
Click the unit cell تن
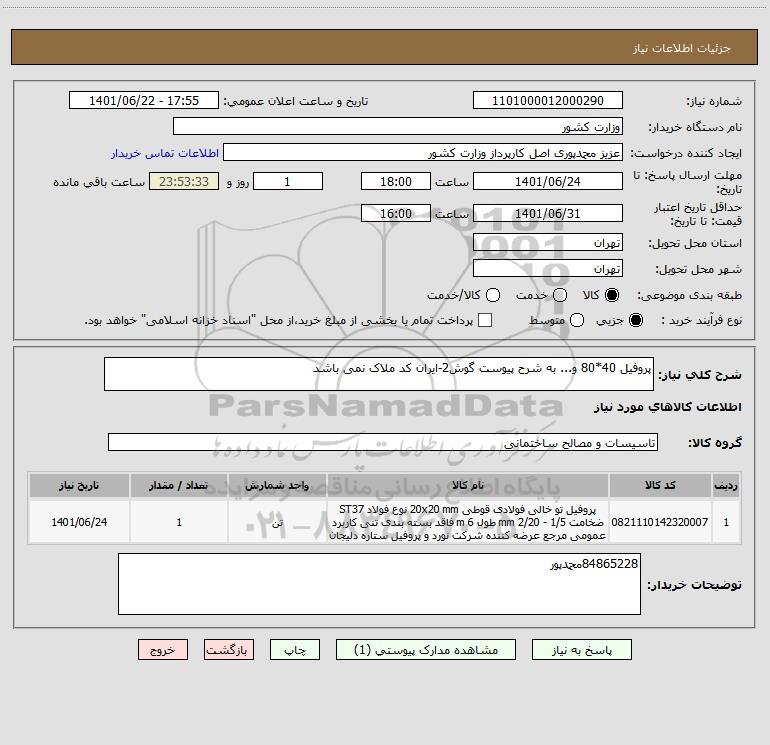[x=277, y=522]
